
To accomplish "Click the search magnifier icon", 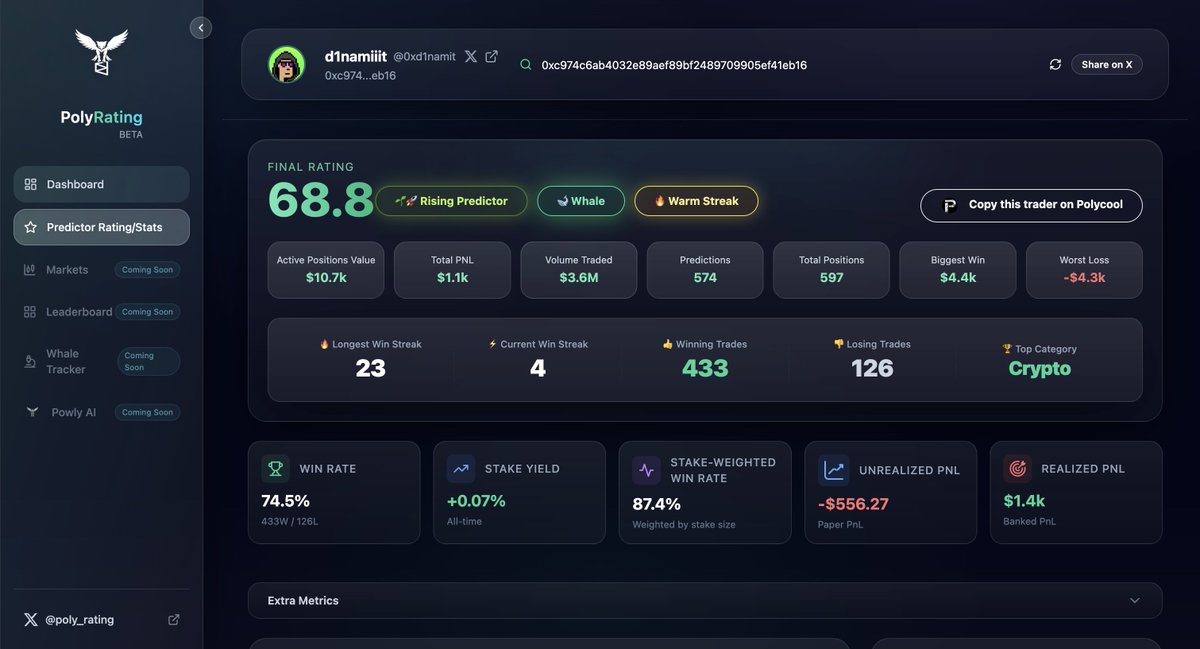I will 525,65.
